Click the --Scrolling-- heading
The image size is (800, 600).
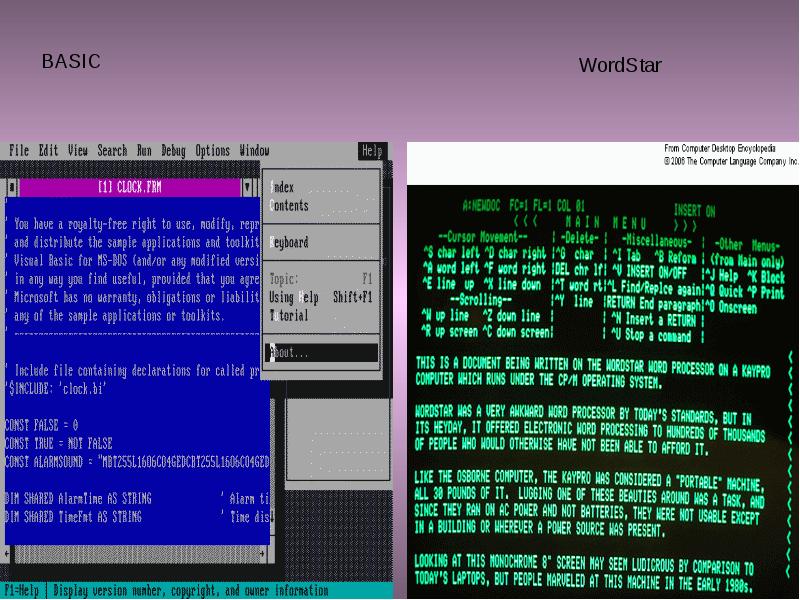pos(481,299)
